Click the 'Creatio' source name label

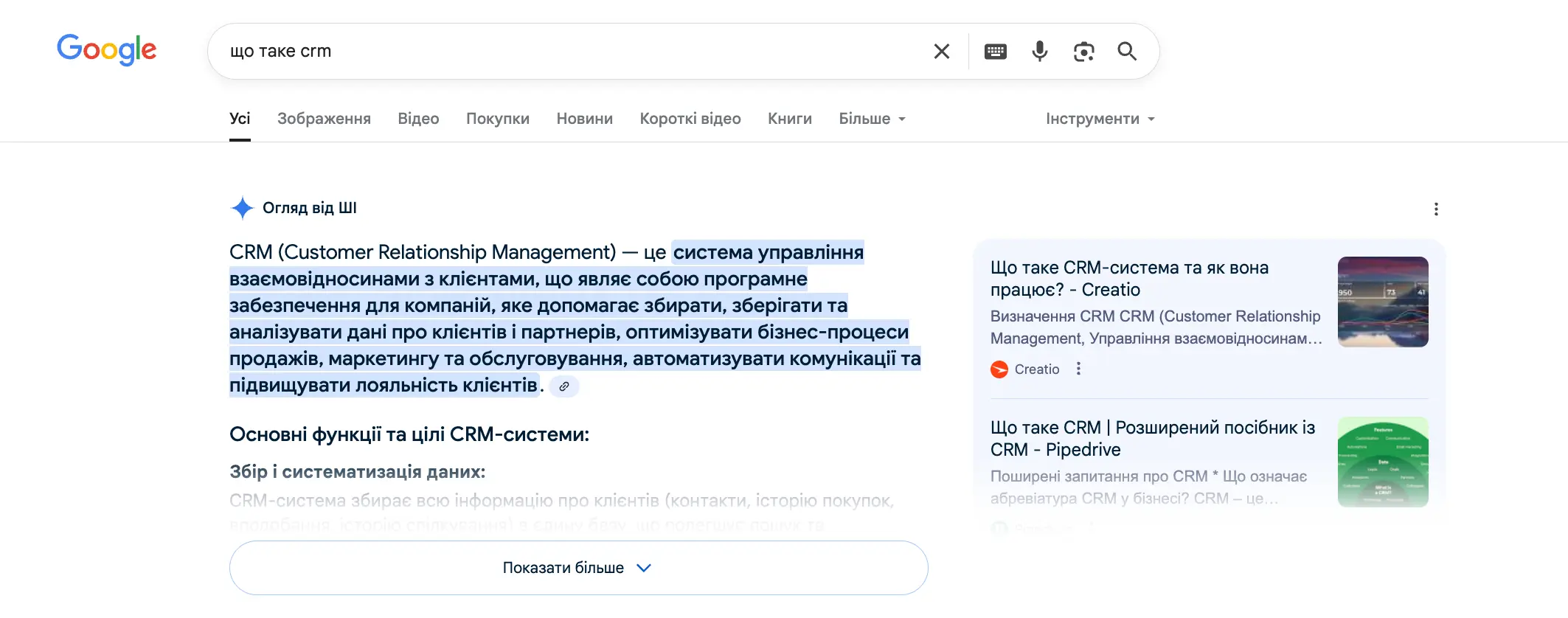click(1037, 369)
